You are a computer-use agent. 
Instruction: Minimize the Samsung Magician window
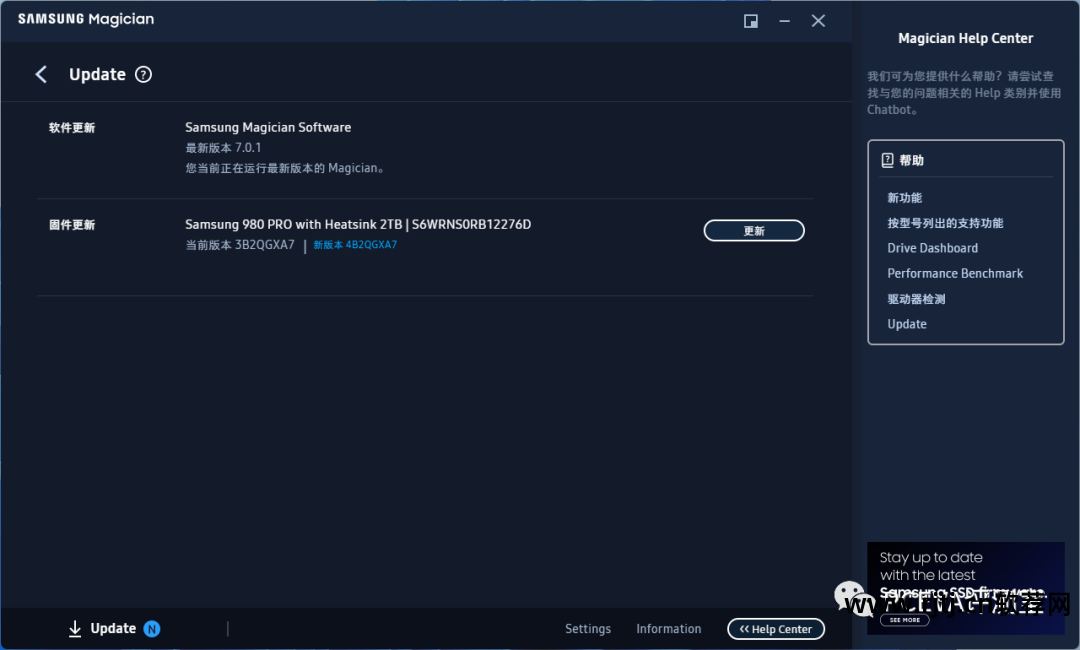[x=785, y=21]
